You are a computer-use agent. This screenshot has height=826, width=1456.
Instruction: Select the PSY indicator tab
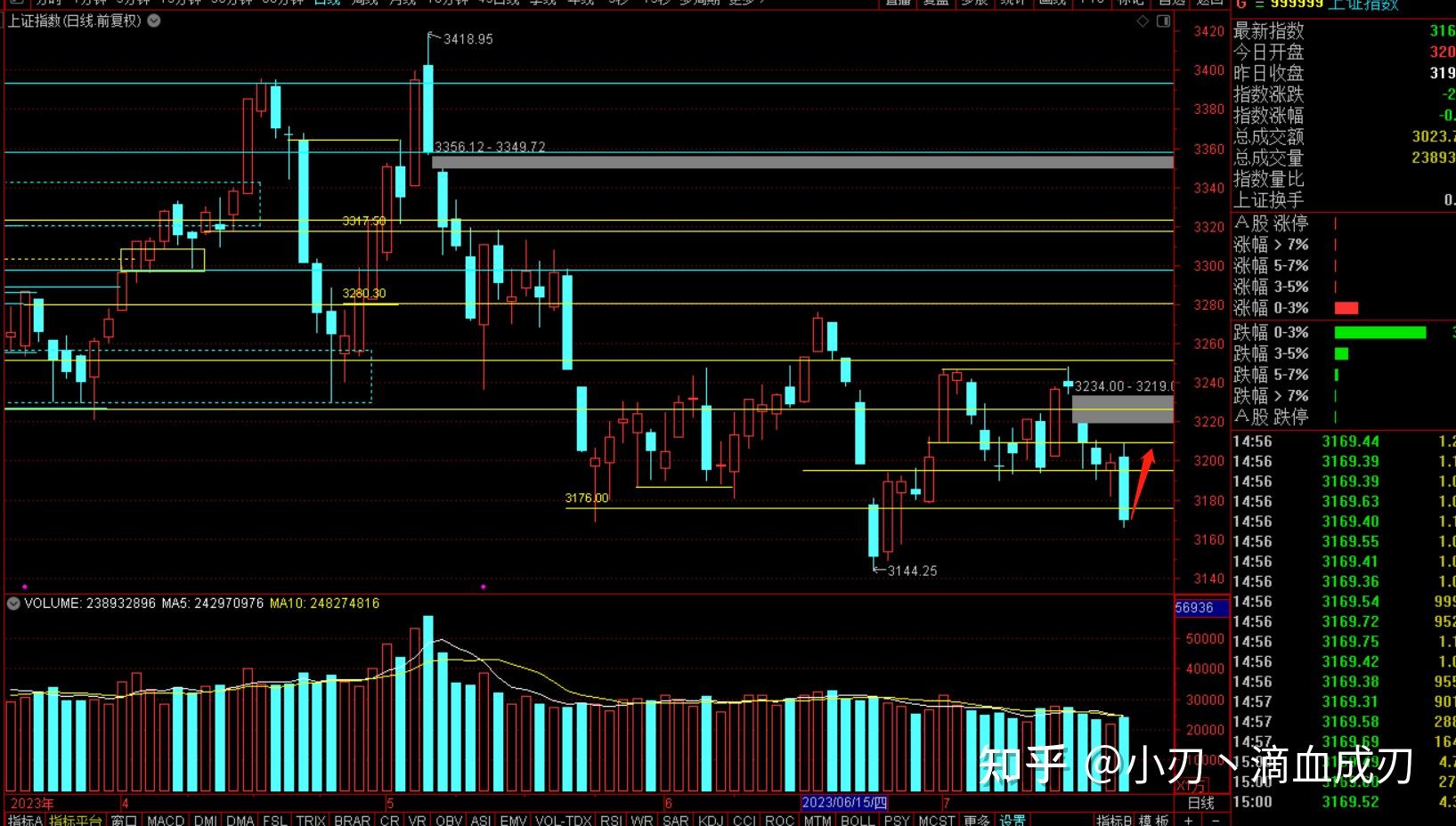(897, 820)
